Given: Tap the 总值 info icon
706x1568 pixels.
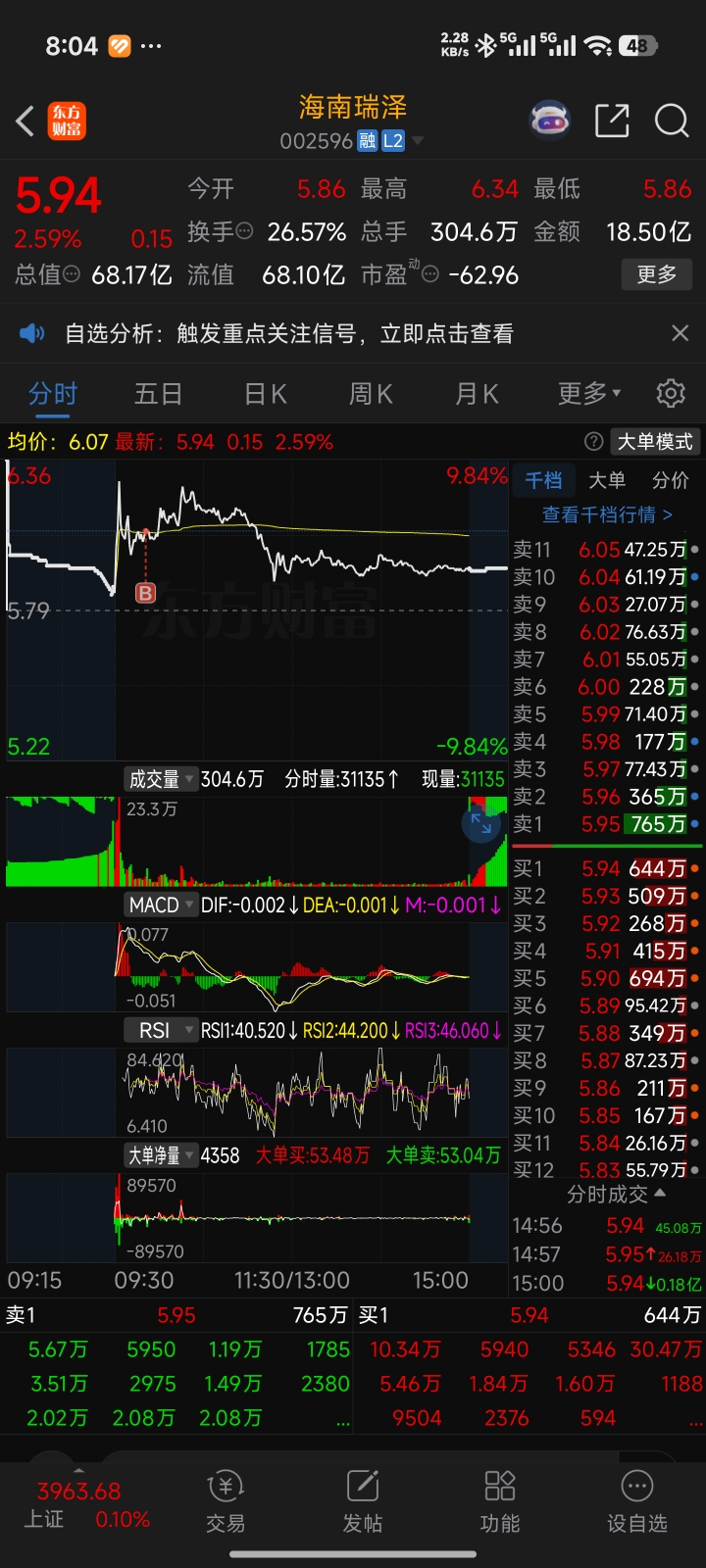Looking at the screenshot, I should [72, 274].
